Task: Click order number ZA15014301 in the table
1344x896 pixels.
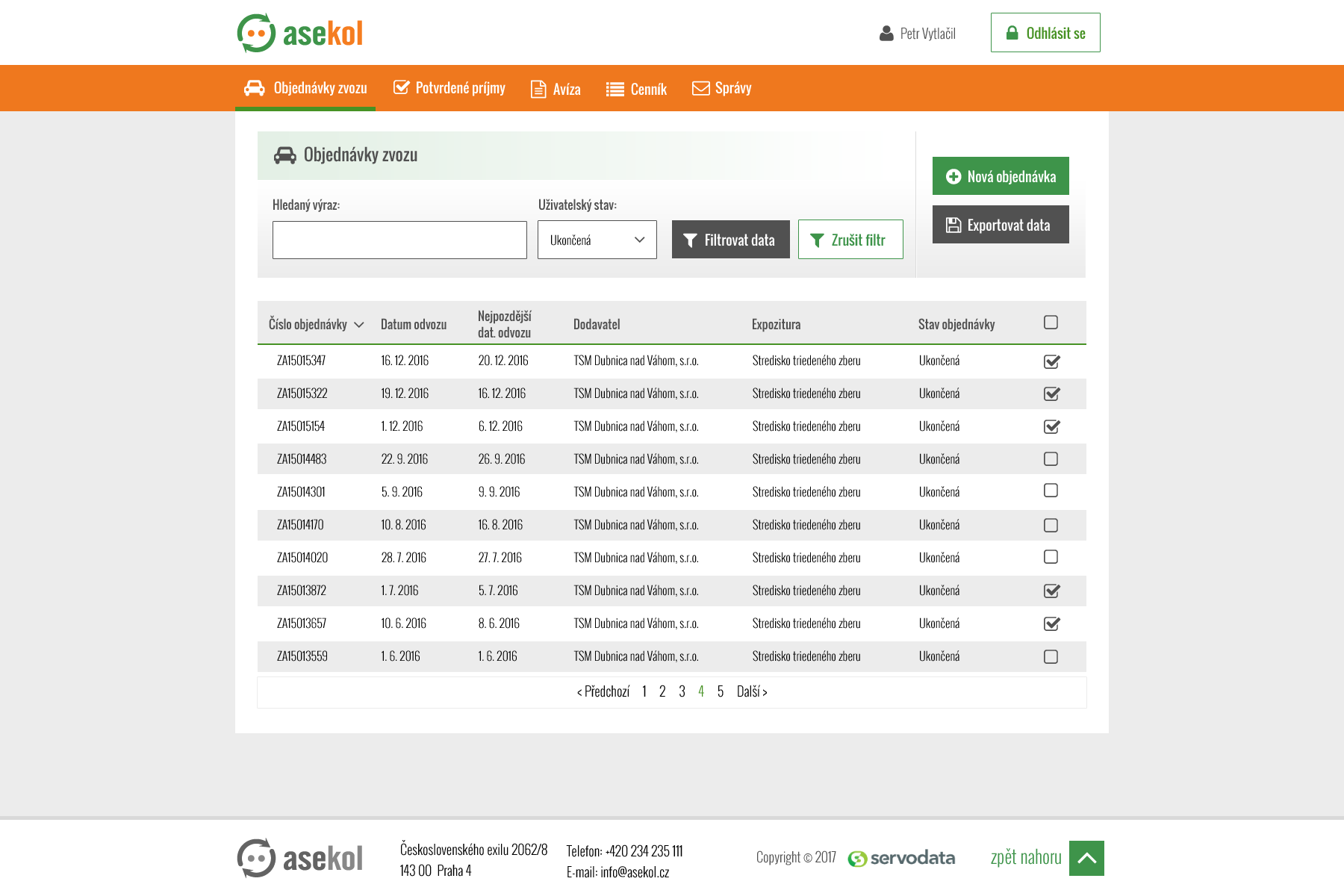Action: click(302, 492)
